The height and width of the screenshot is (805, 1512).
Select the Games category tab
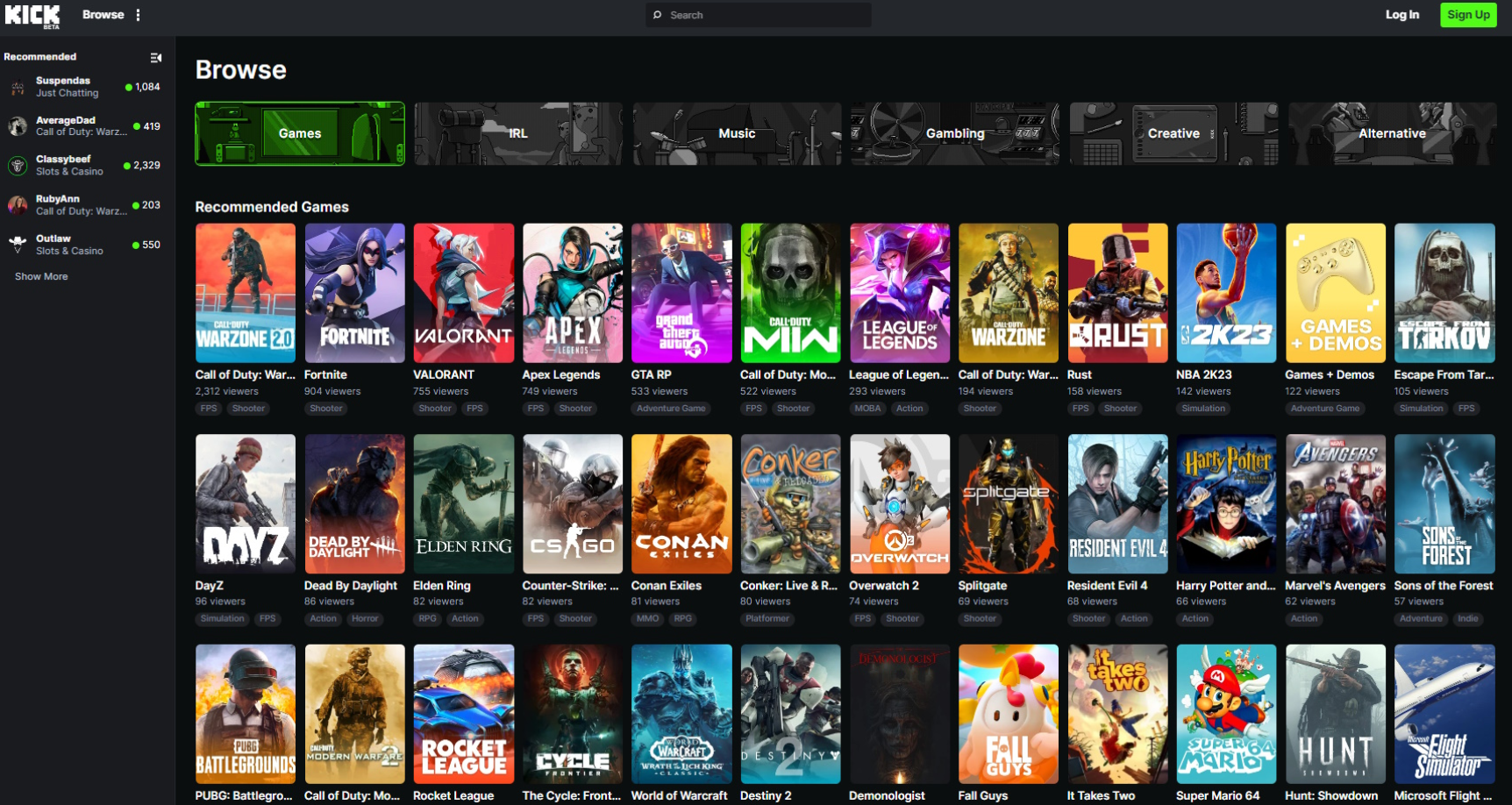pos(300,133)
